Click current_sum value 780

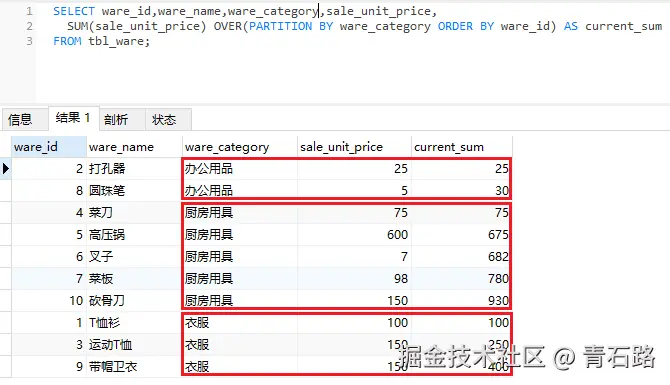click(498, 279)
